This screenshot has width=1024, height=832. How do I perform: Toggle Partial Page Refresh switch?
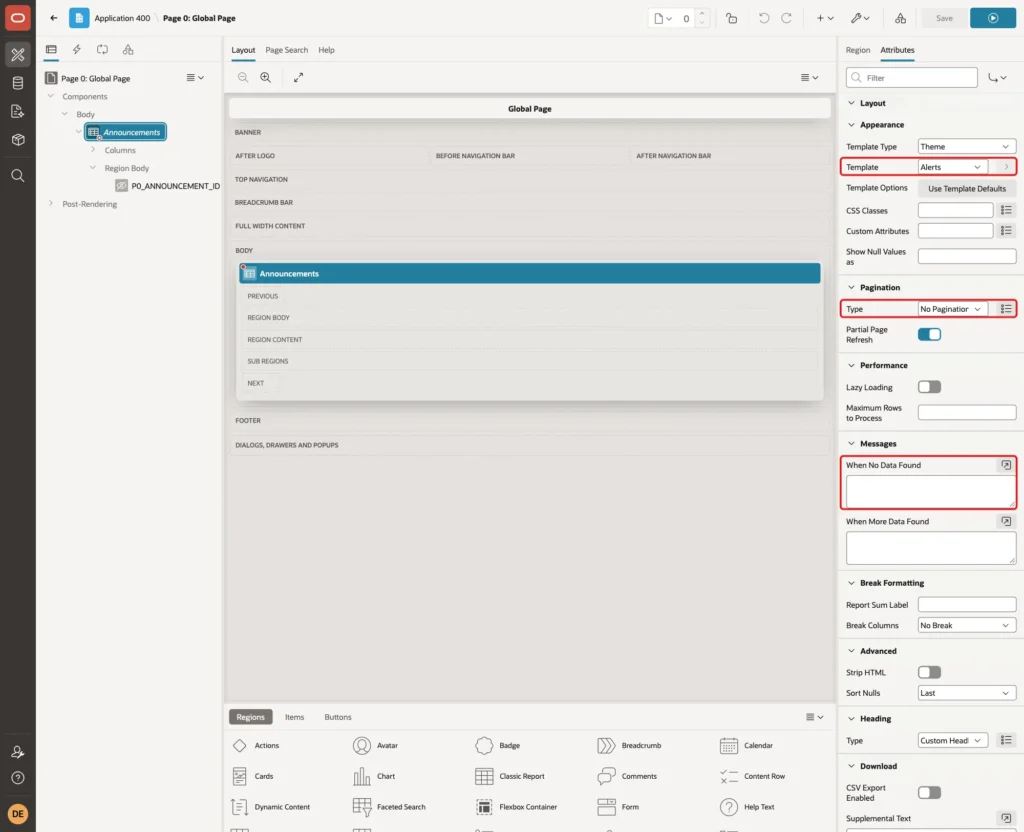929,334
